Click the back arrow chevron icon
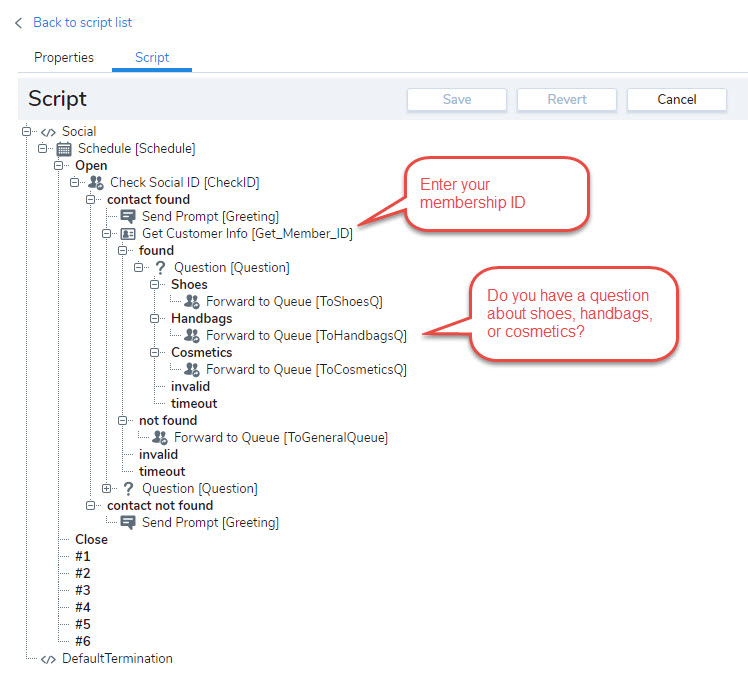Screen dimensions: 748x699 [x=18, y=23]
